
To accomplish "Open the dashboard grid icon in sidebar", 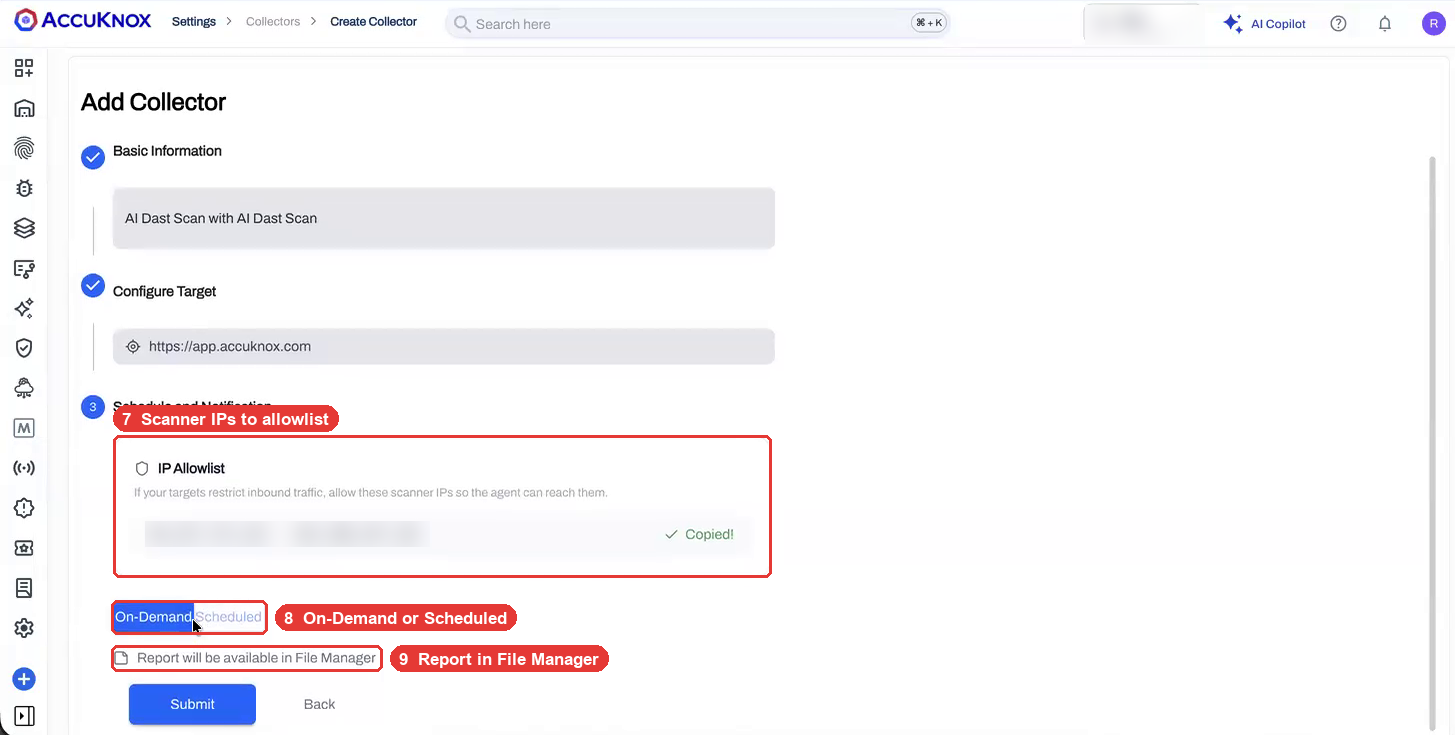I will coord(24,68).
